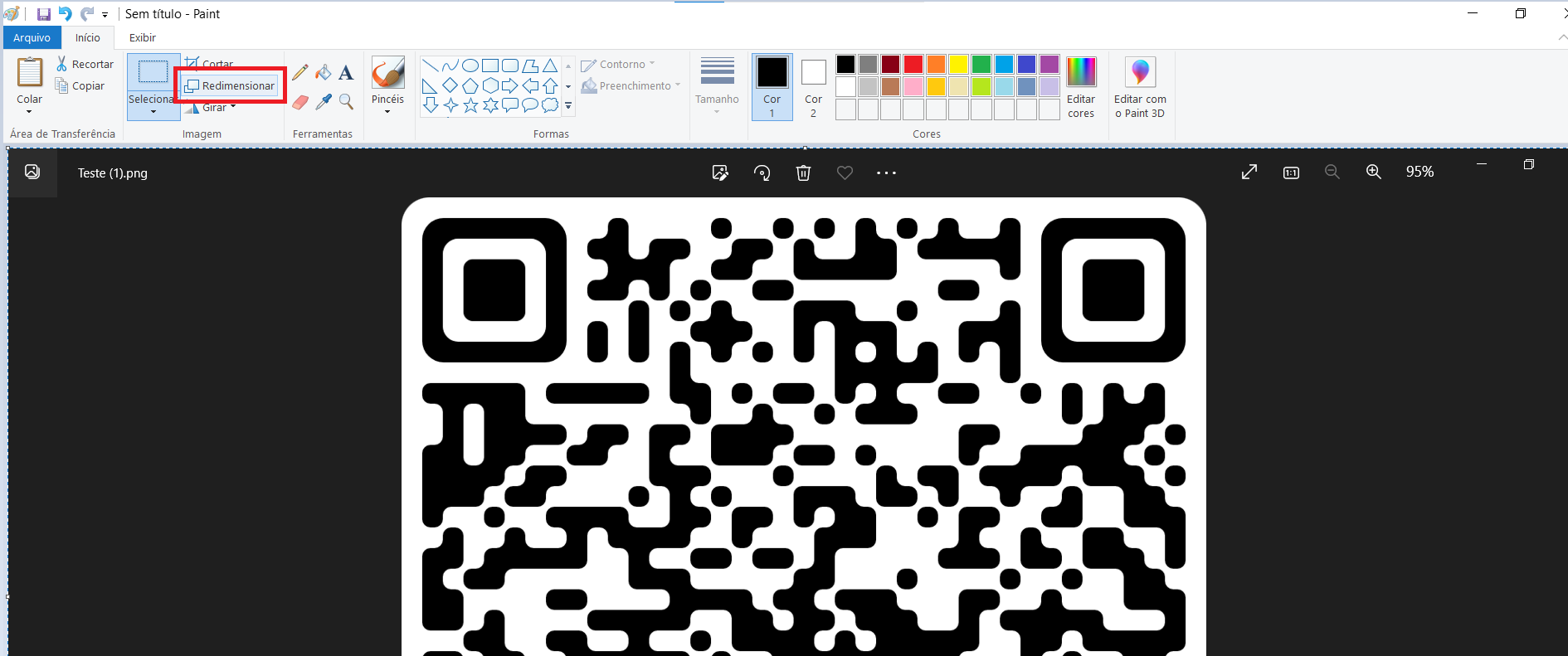Click the Redimensionar button

point(230,86)
